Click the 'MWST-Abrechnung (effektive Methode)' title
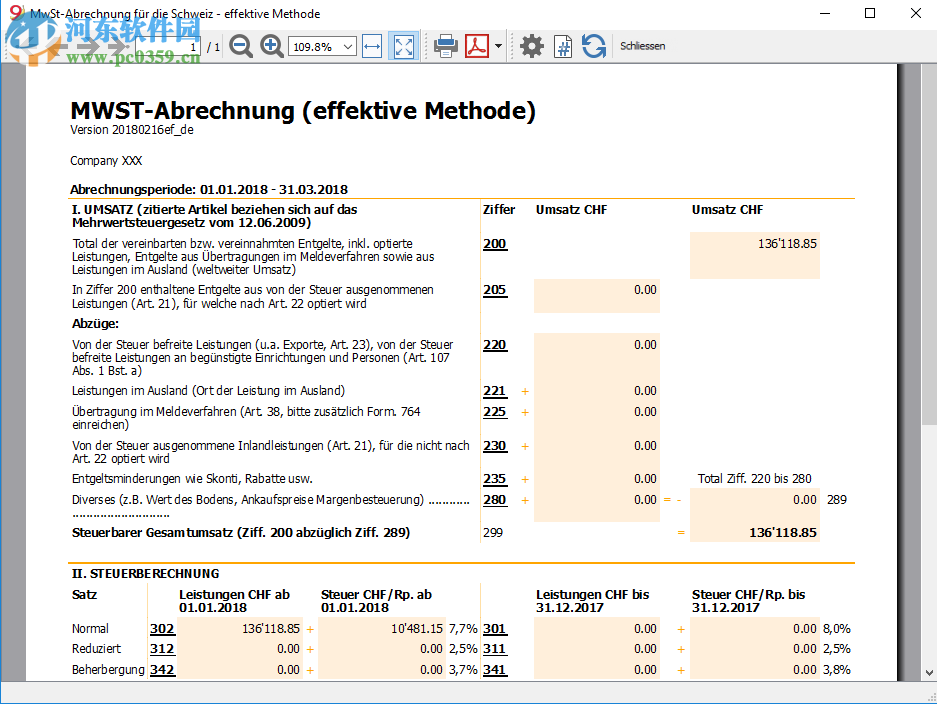The height and width of the screenshot is (705, 937). pyautogui.click(x=303, y=111)
